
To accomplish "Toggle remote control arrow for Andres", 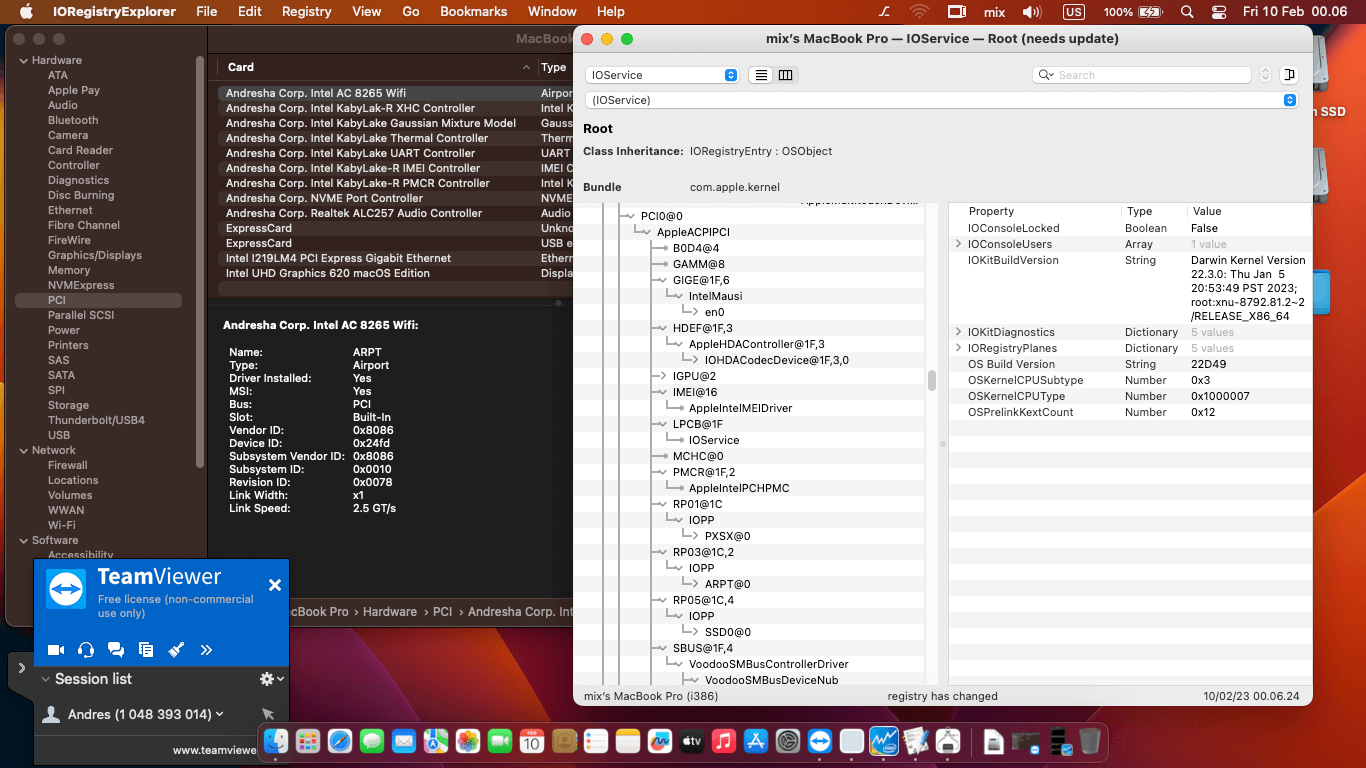I will [x=268, y=714].
